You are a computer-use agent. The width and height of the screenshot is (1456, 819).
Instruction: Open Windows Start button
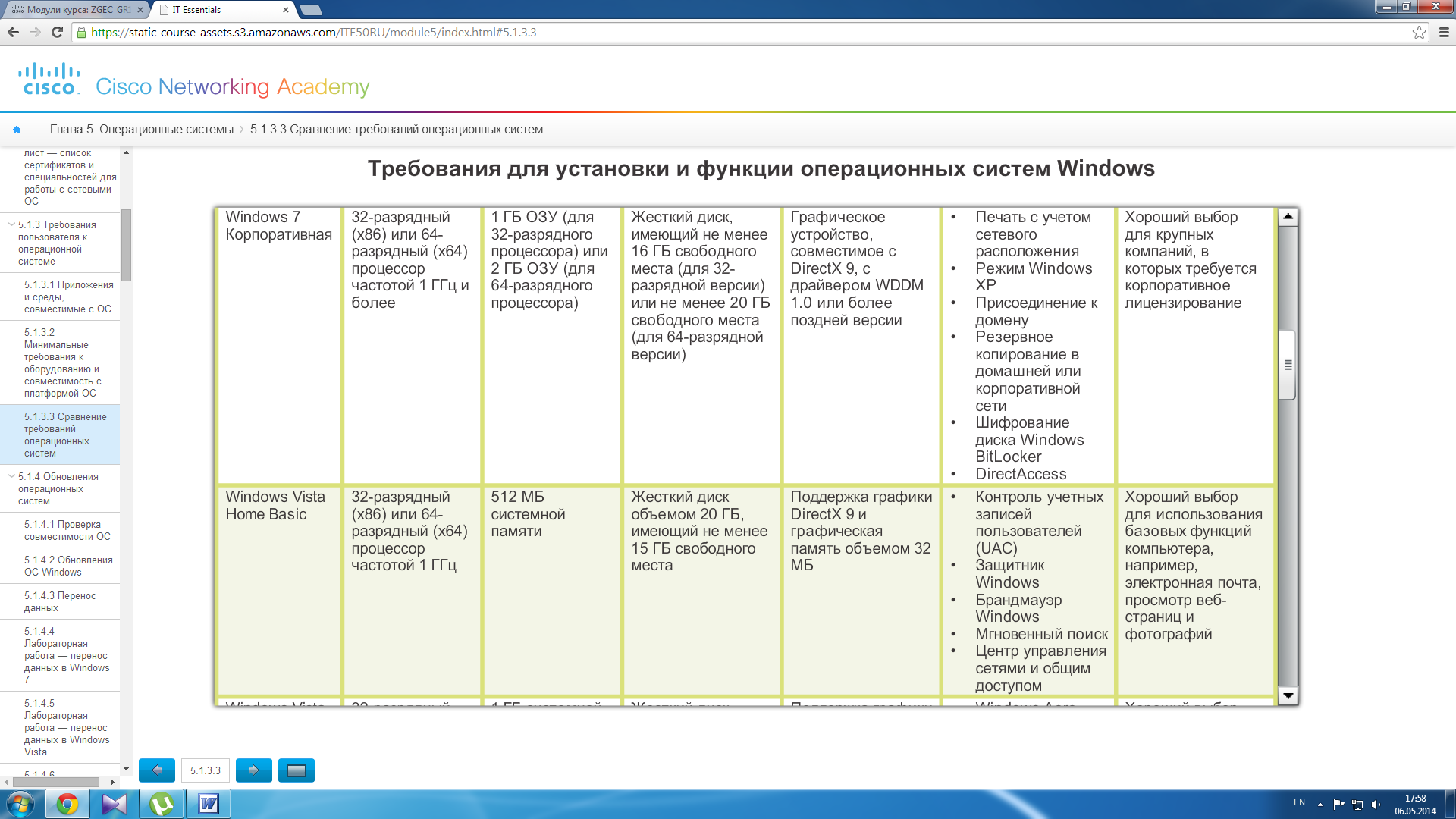(x=20, y=804)
